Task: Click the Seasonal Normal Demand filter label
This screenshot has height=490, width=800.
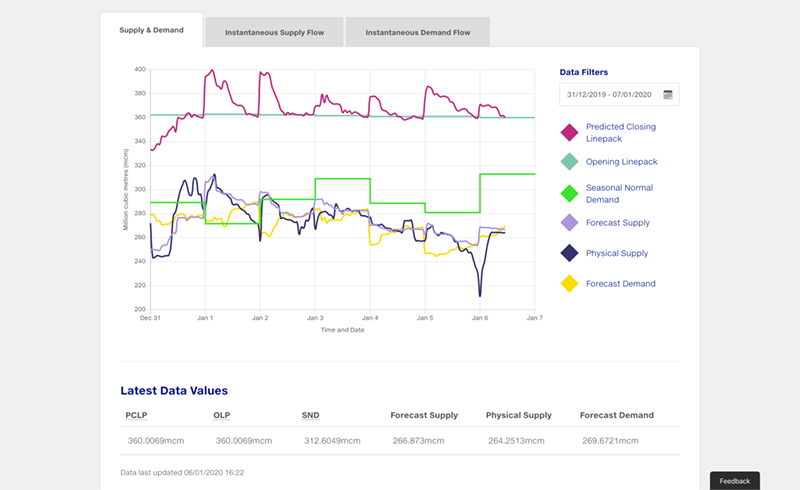Action: pyautogui.click(x=619, y=193)
